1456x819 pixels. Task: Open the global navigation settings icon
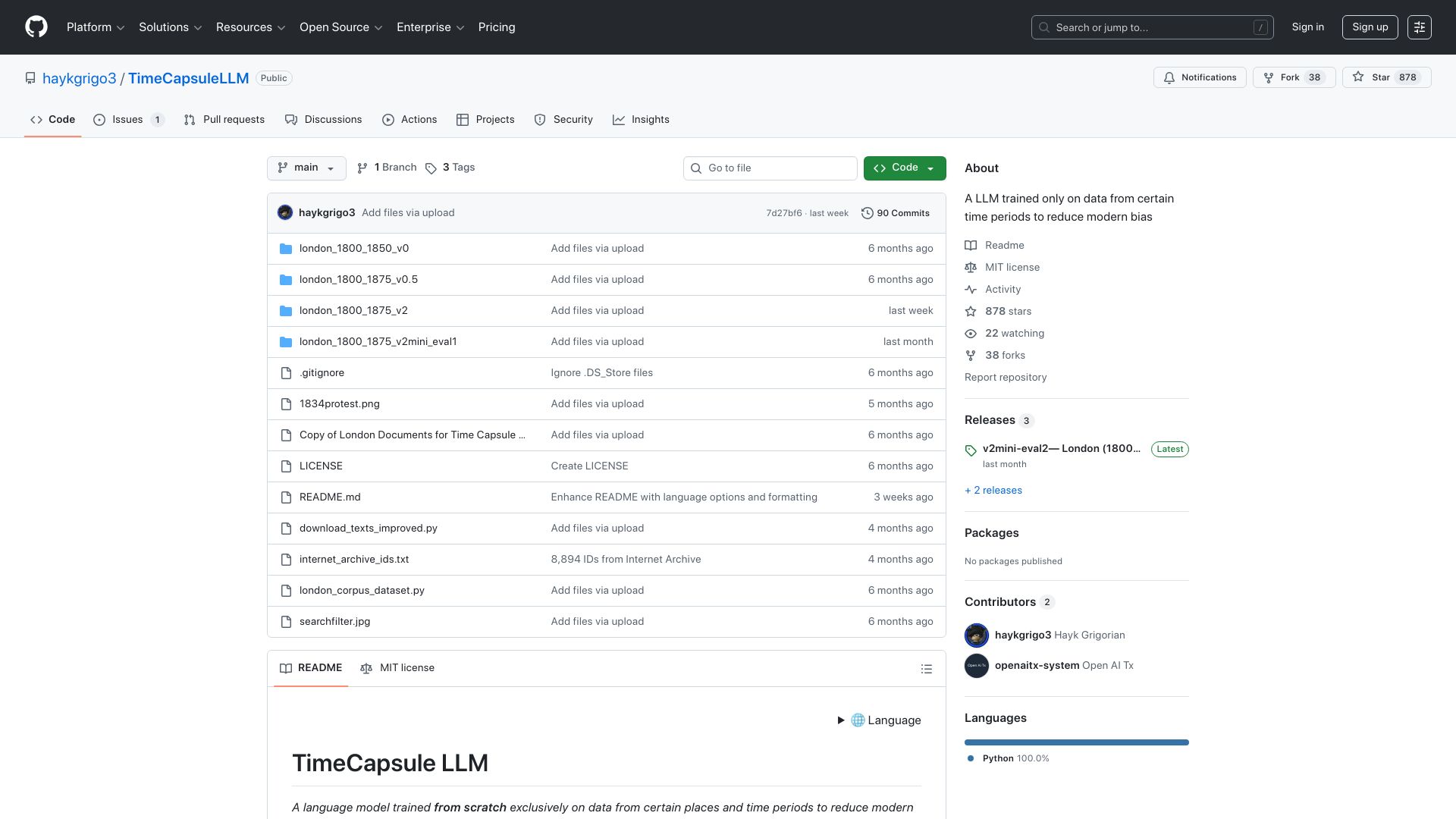(x=1419, y=27)
